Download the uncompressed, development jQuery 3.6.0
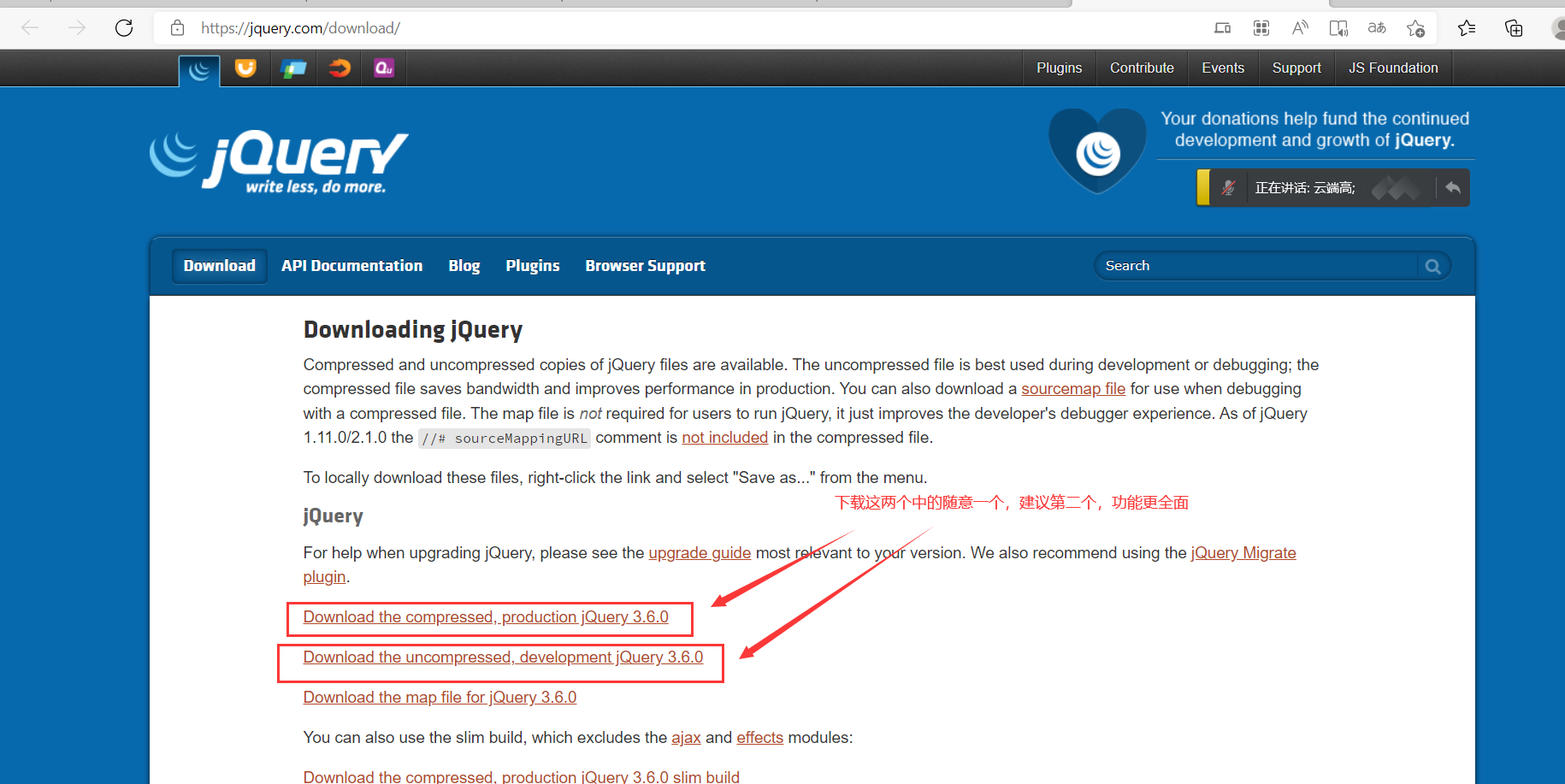This screenshot has height=784, width=1565. coord(503,657)
